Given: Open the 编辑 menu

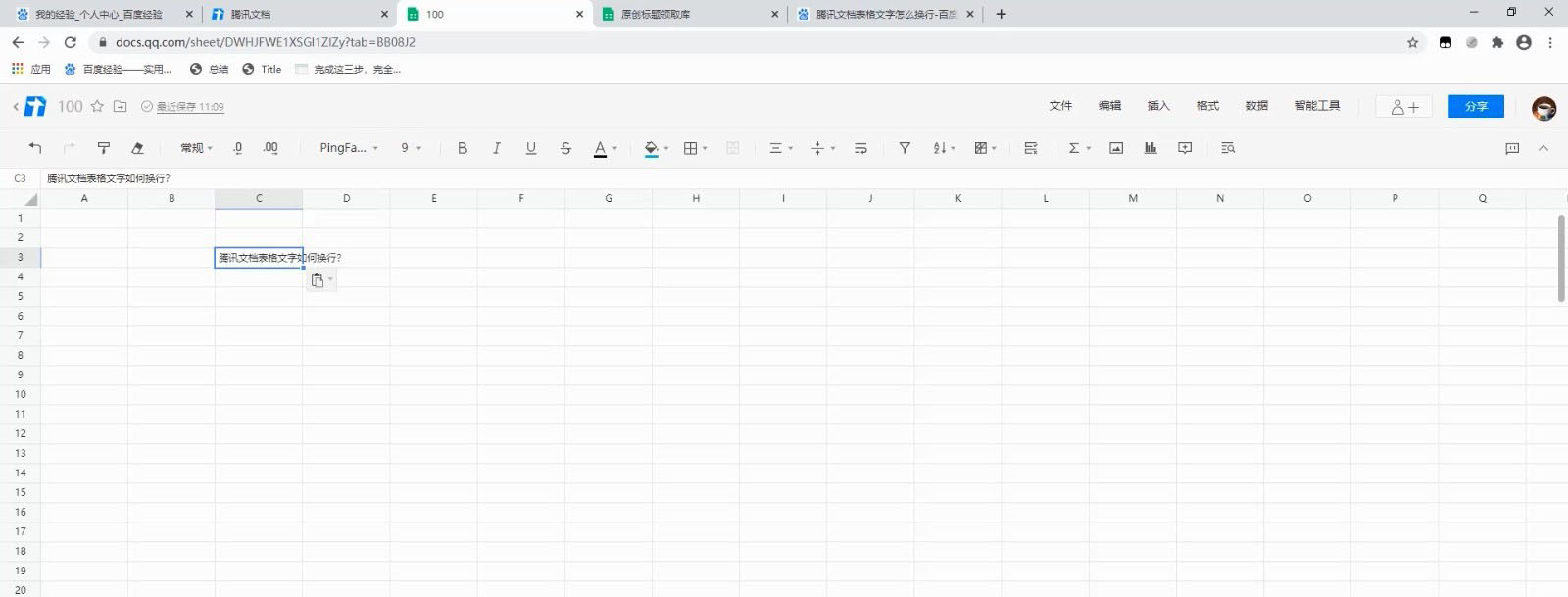Looking at the screenshot, I should [1109, 106].
